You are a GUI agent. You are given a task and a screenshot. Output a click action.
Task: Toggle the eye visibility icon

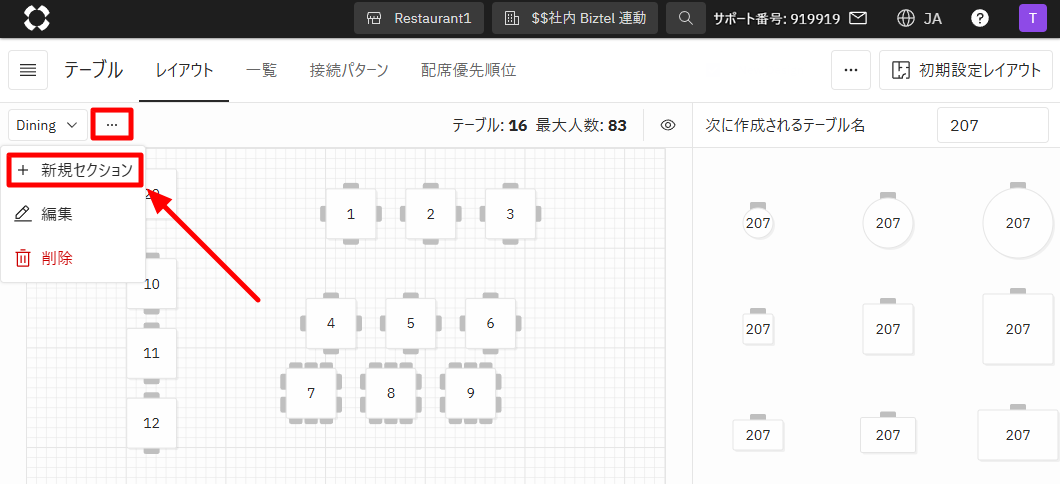pos(668,125)
